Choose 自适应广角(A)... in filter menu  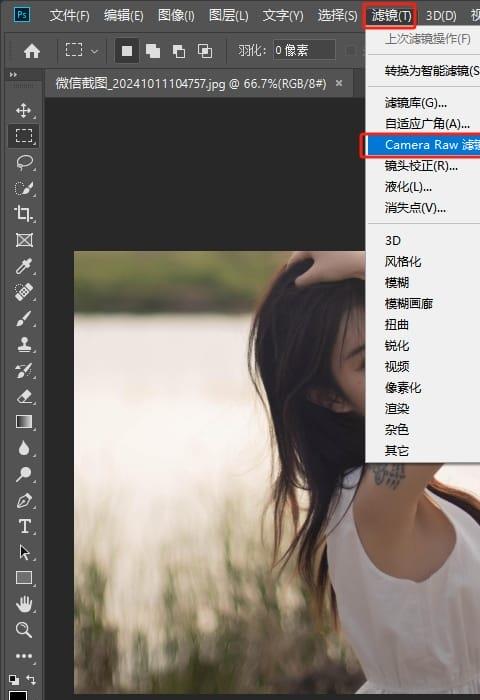[x=422, y=124]
